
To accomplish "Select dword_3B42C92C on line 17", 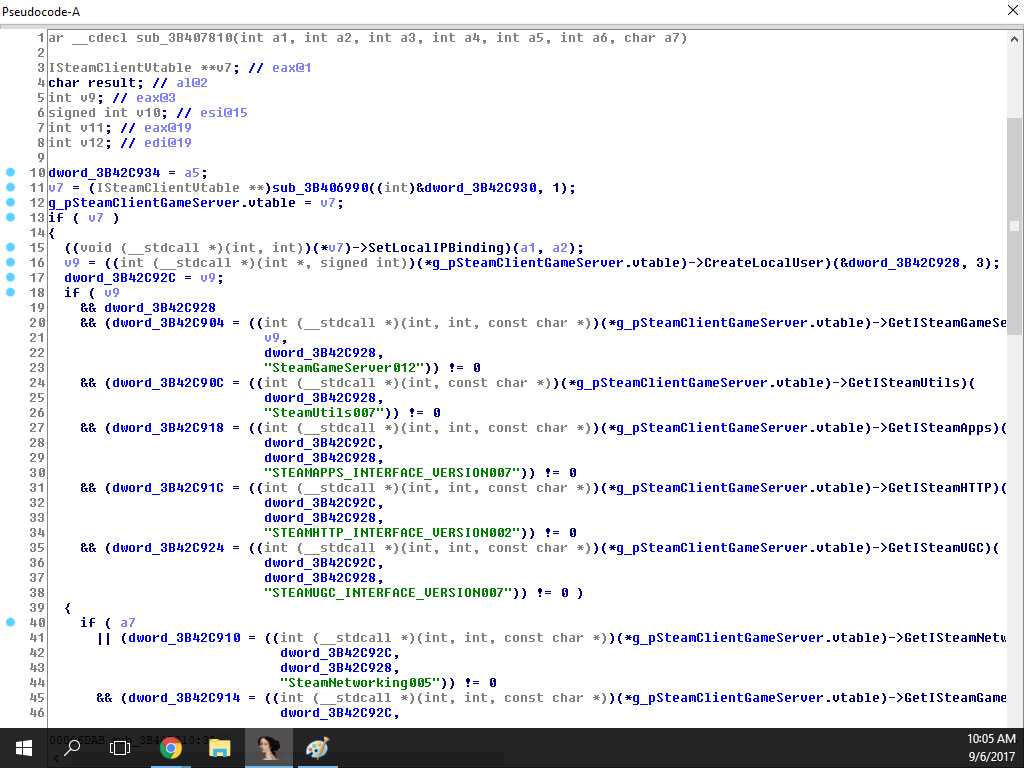I will tap(120, 278).
